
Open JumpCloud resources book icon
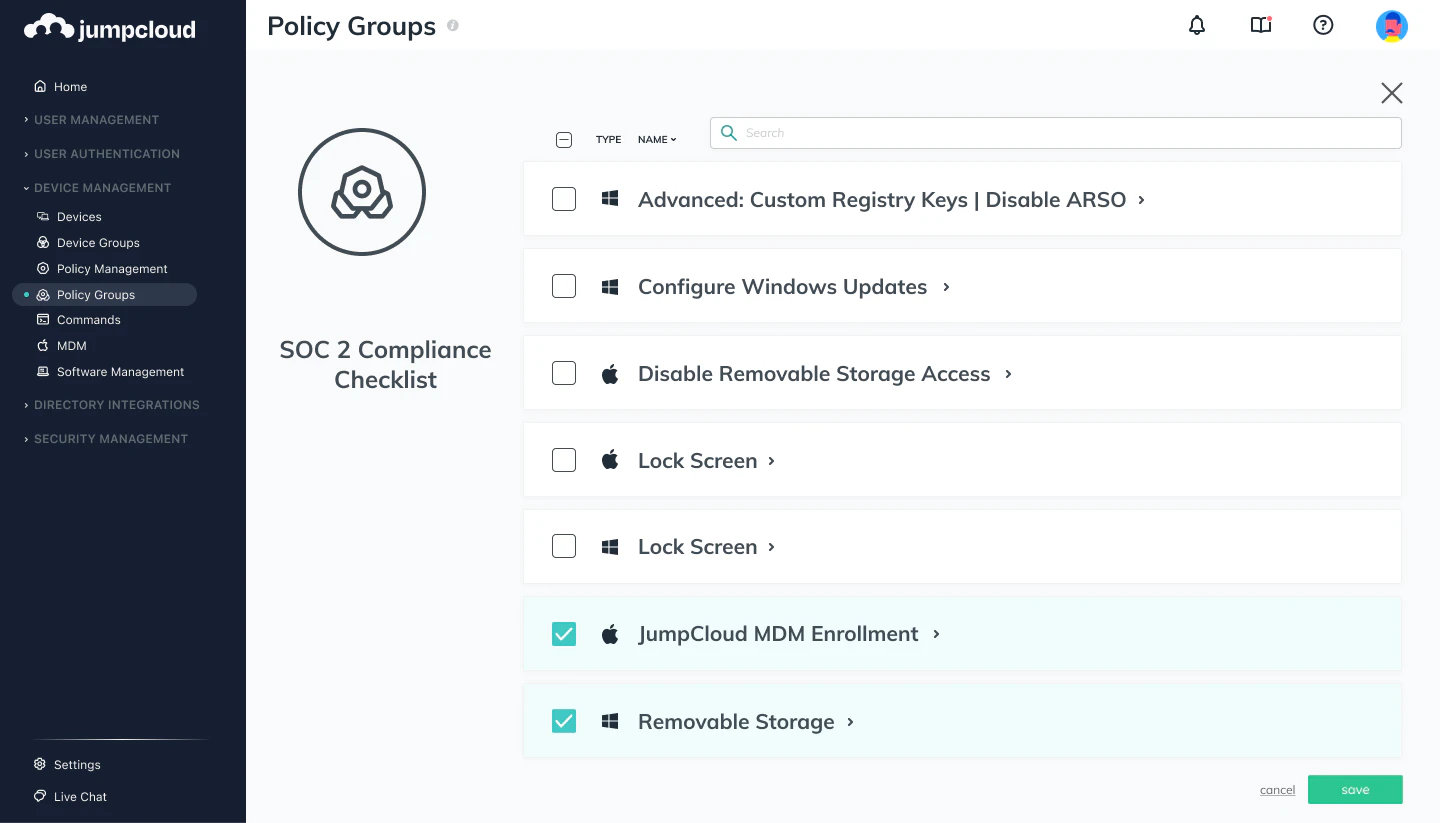point(1260,25)
